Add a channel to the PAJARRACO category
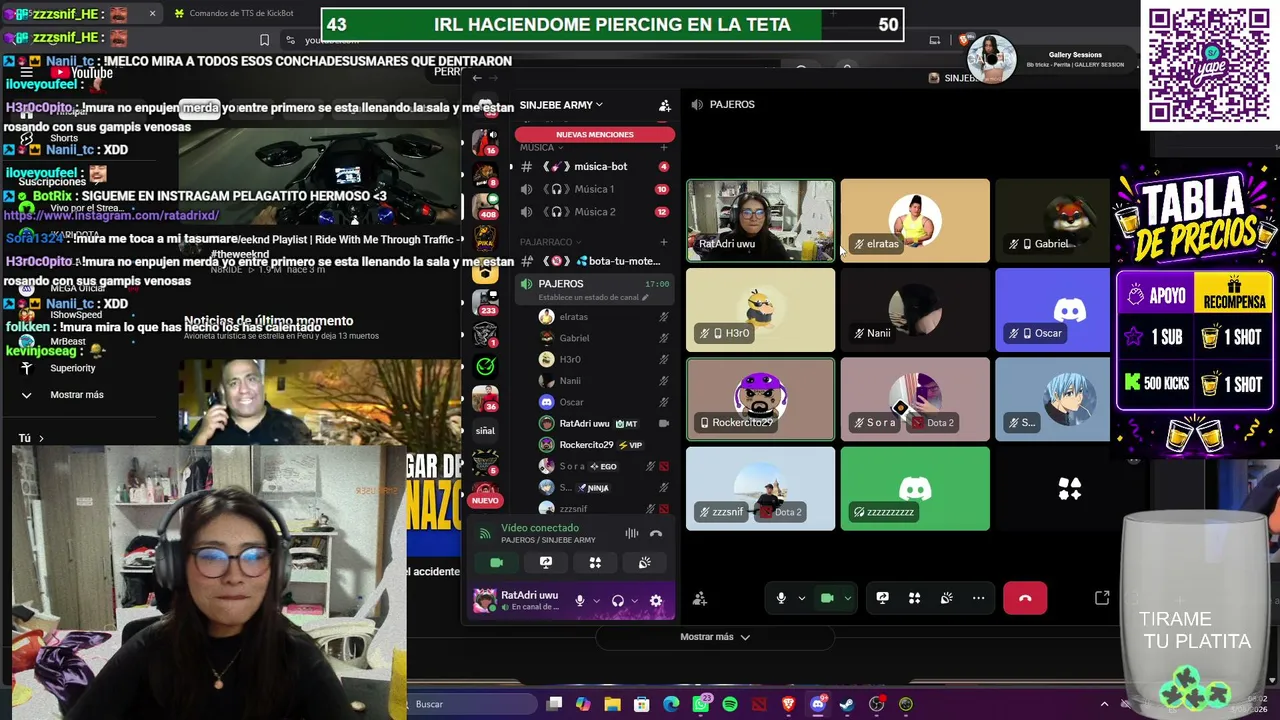 [663, 242]
